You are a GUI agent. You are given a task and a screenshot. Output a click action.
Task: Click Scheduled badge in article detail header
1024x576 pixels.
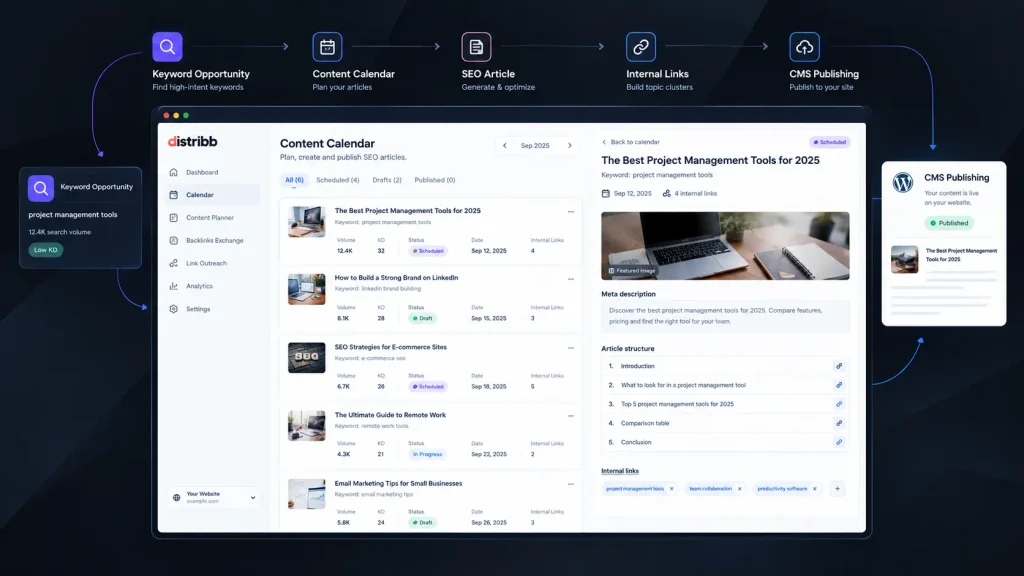[829, 142]
